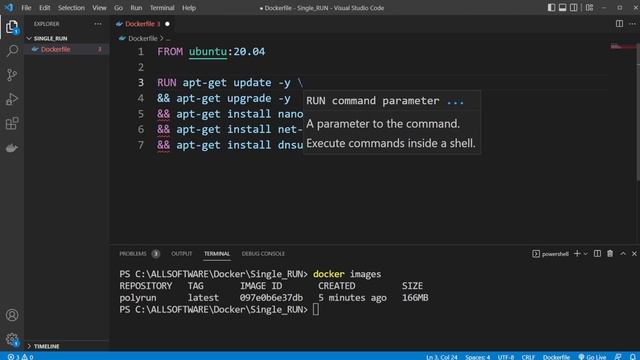
Task: Click errors and warnings status bar indicator
Action: [x=20, y=357]
